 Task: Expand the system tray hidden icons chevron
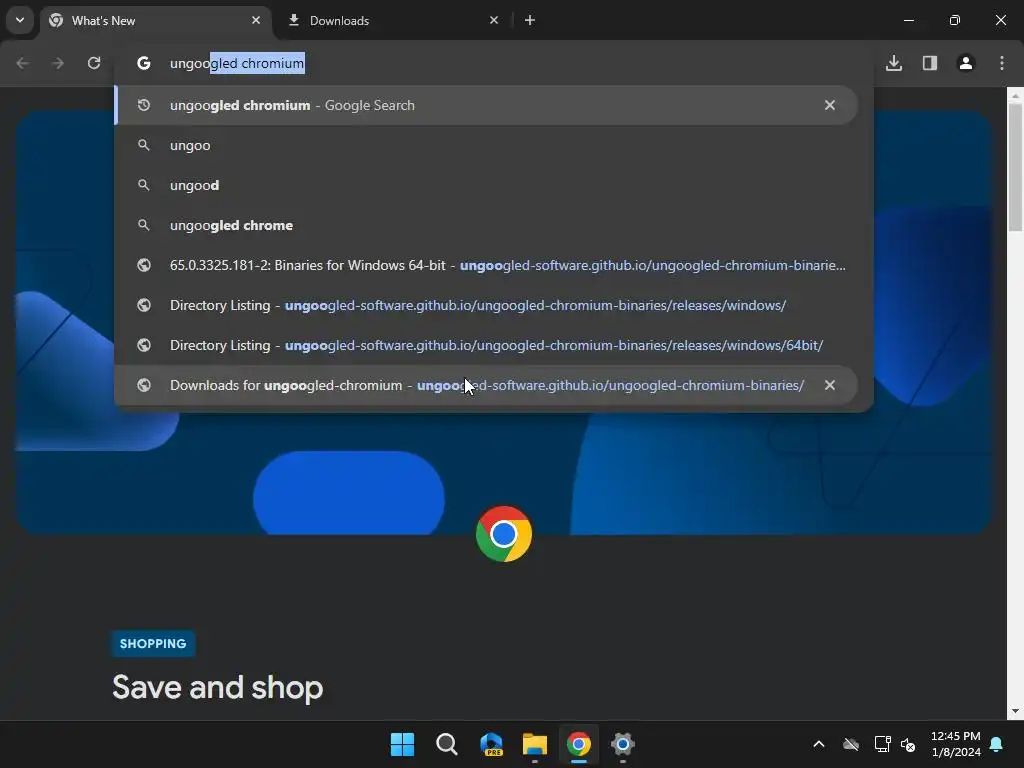coord(818,744)
